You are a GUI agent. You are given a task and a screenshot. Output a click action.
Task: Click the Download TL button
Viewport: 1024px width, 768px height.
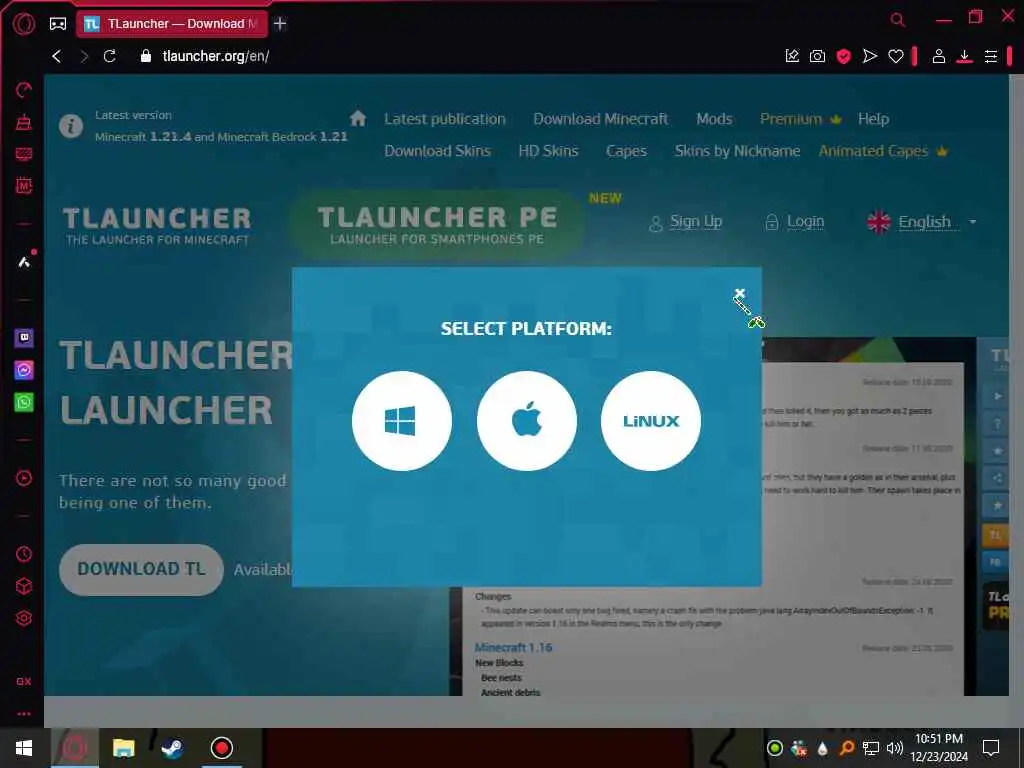point(141,569)
